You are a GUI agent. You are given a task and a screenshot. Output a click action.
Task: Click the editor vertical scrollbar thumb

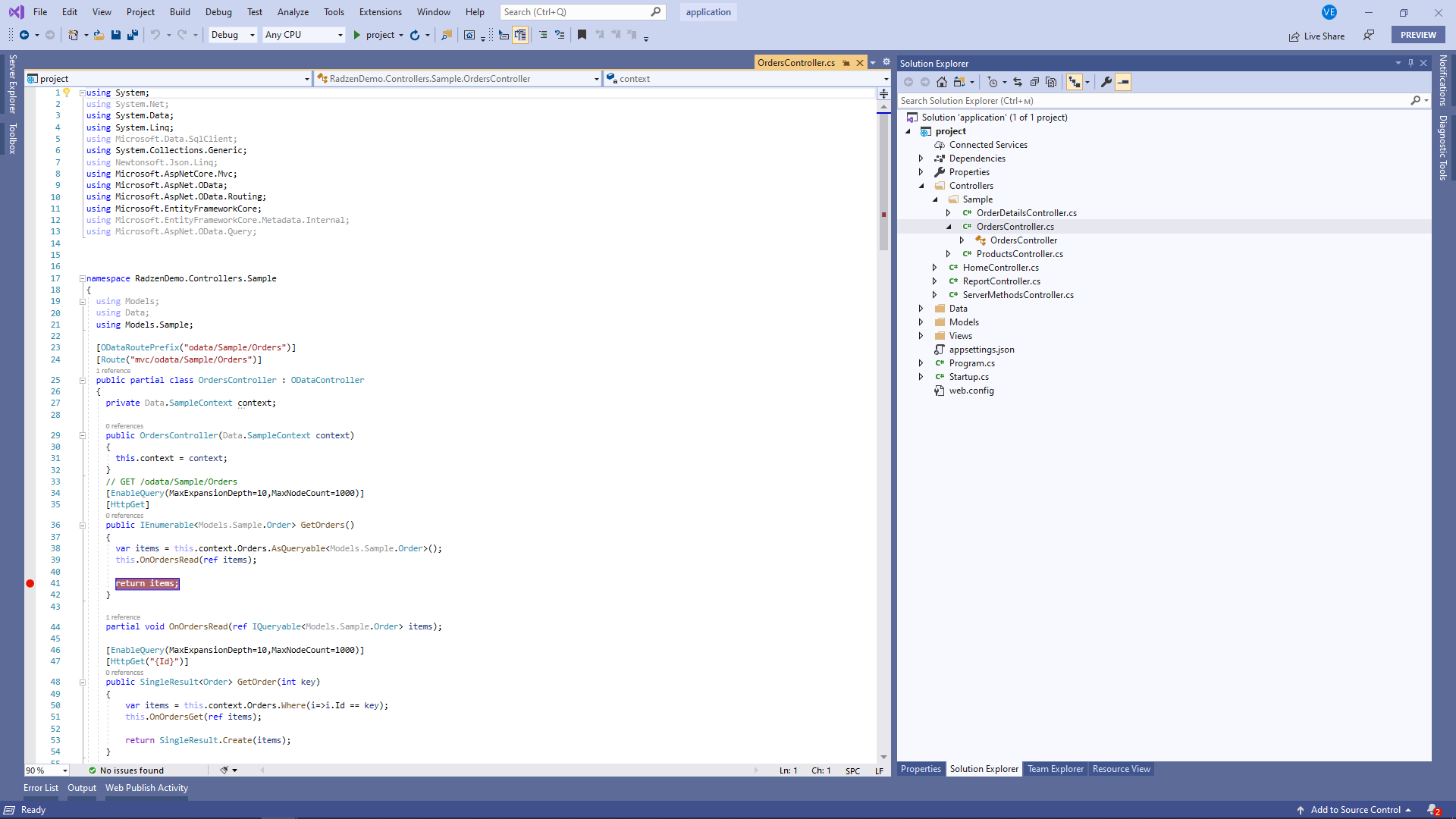click(883, 182)
